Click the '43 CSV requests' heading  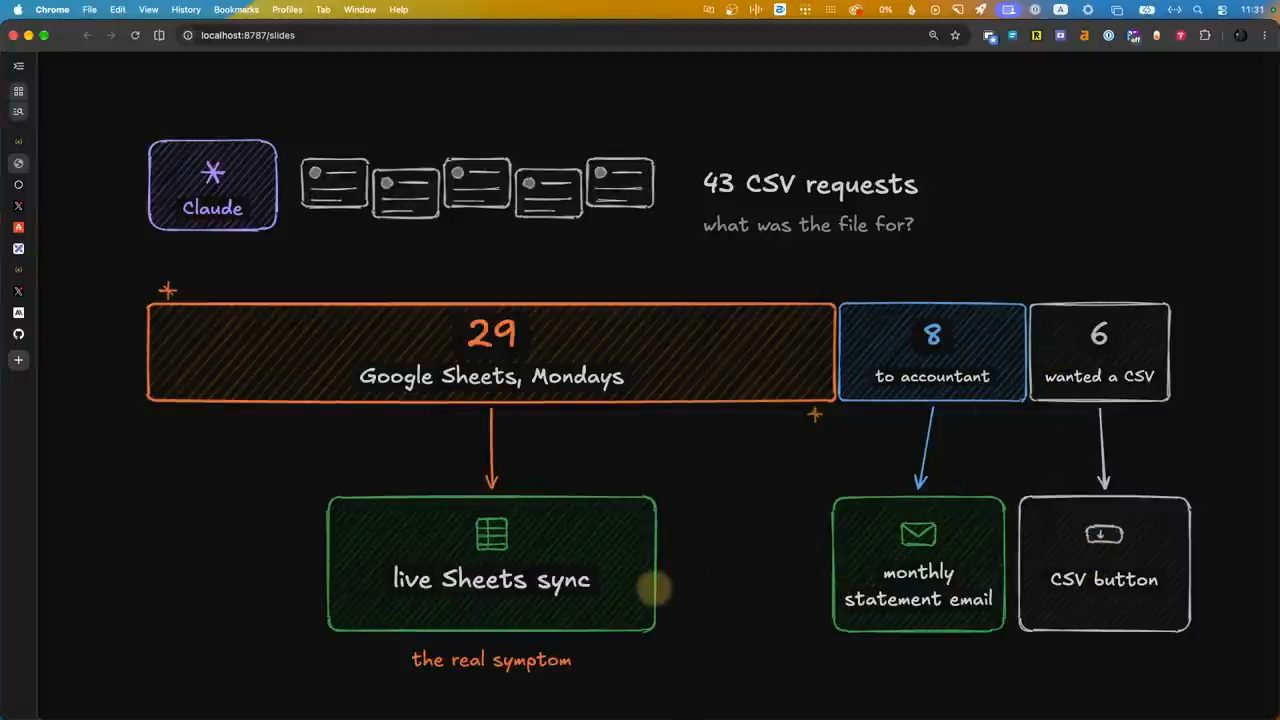tap(810, 184)
